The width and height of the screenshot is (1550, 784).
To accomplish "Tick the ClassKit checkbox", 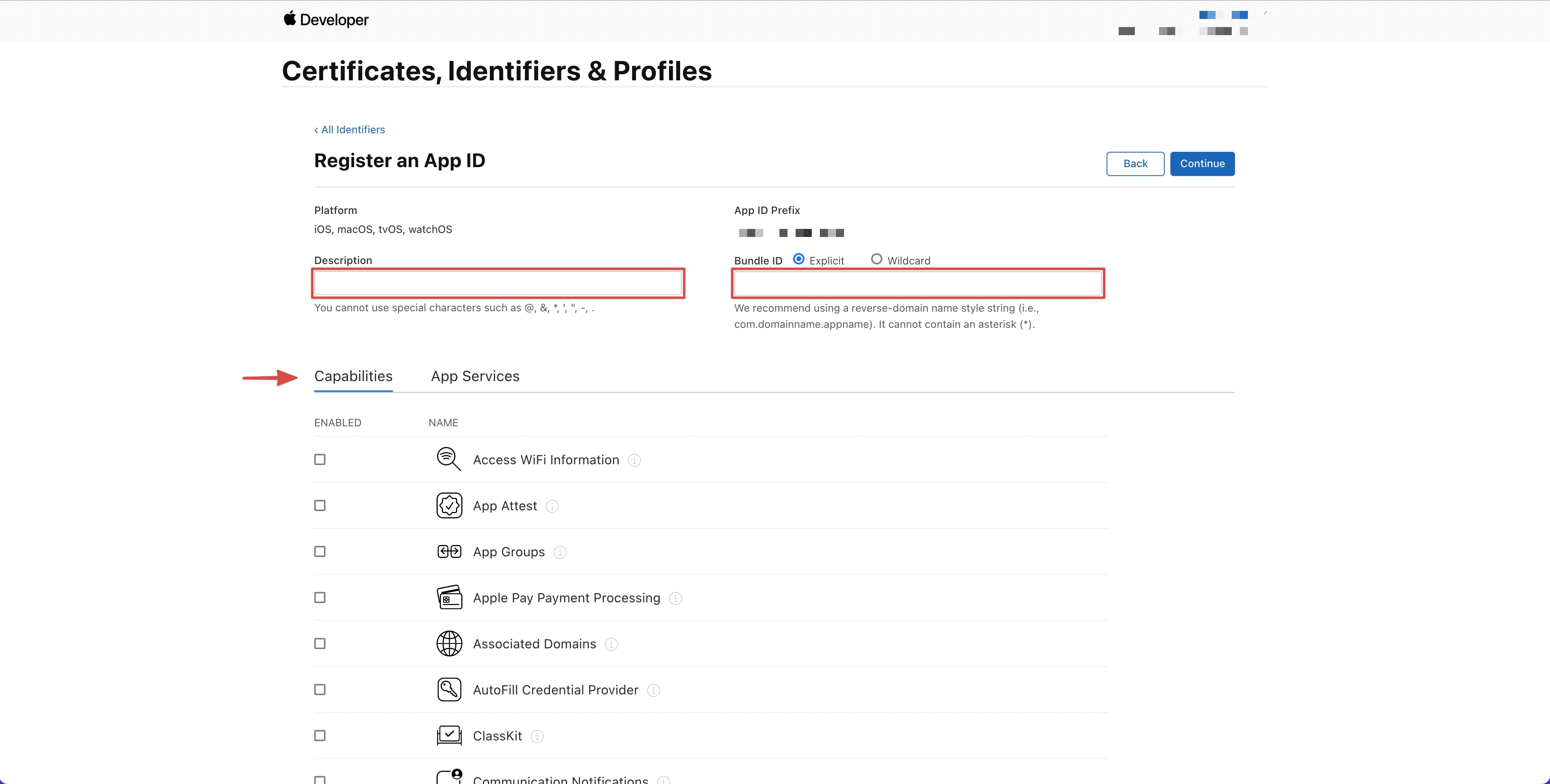I will [320, 735].
